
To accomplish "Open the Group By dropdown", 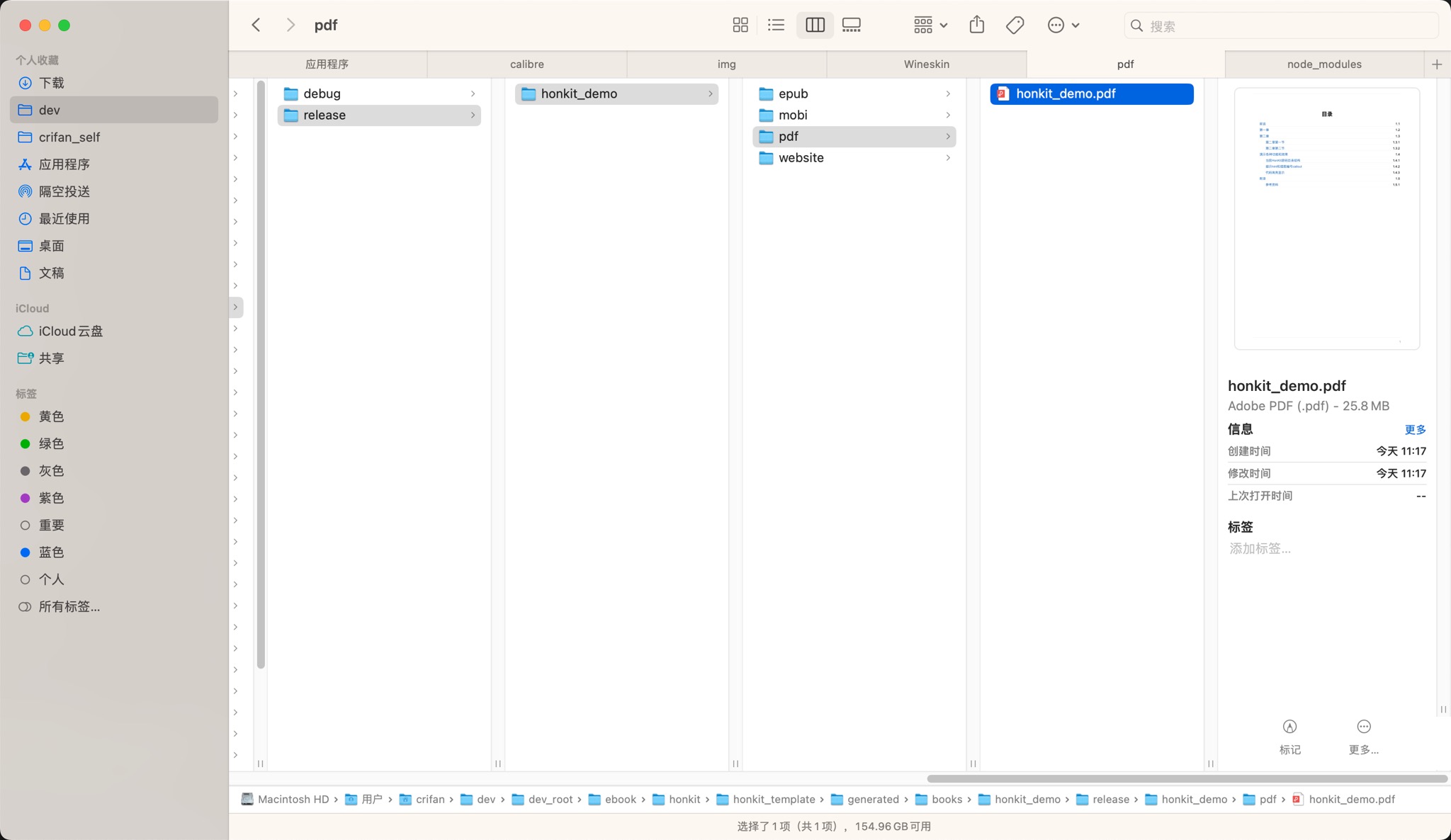I will (930, 25).
